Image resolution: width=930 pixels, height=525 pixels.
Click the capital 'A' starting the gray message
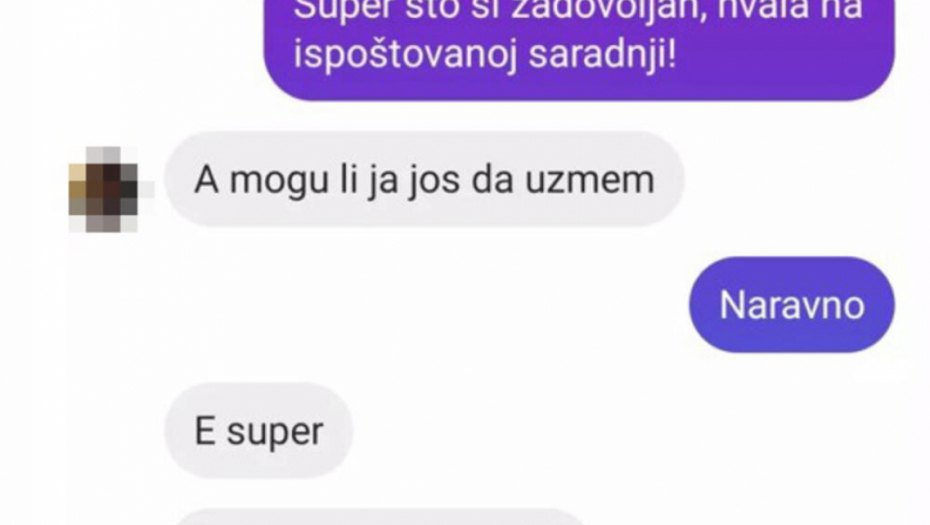tap(206, 180)
